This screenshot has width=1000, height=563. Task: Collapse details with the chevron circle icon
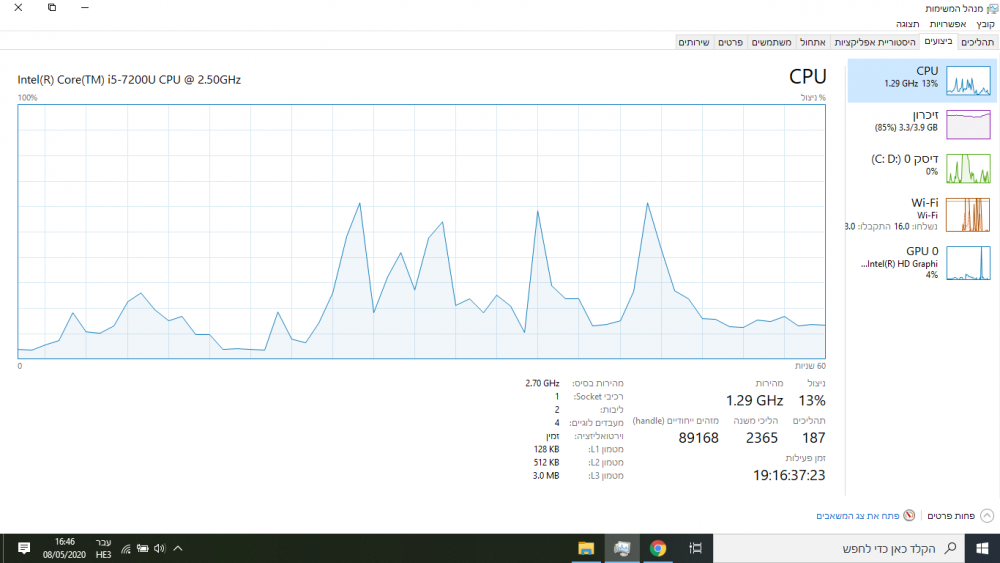tap(987, 516)
